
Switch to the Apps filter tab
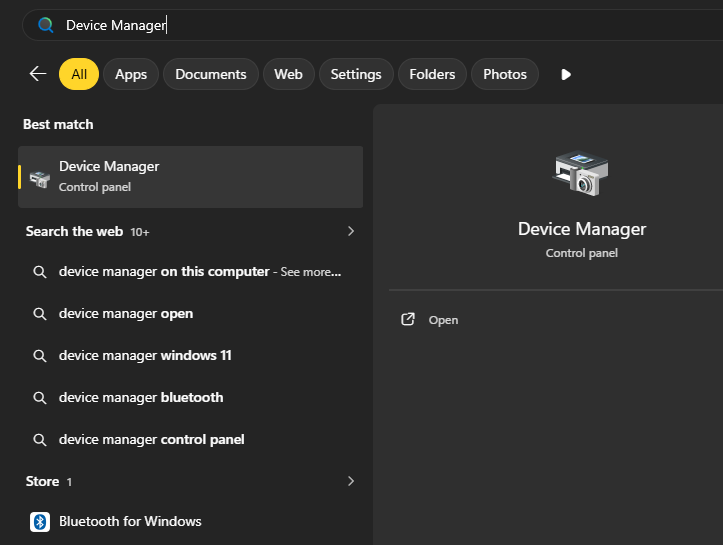click(x=131, y=74)
